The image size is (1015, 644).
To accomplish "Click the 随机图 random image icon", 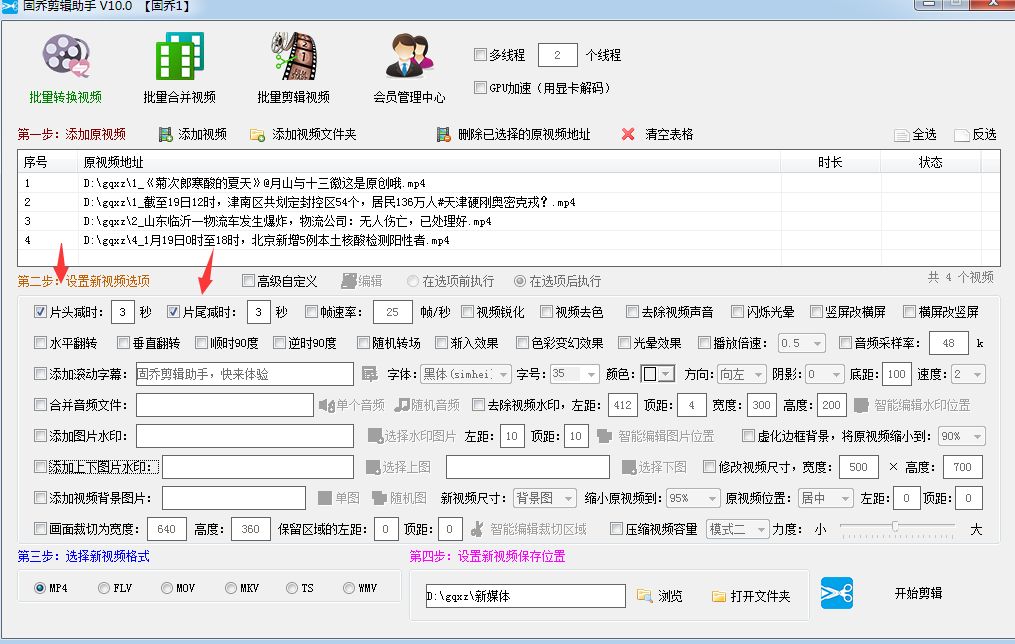I will point(379,498).
